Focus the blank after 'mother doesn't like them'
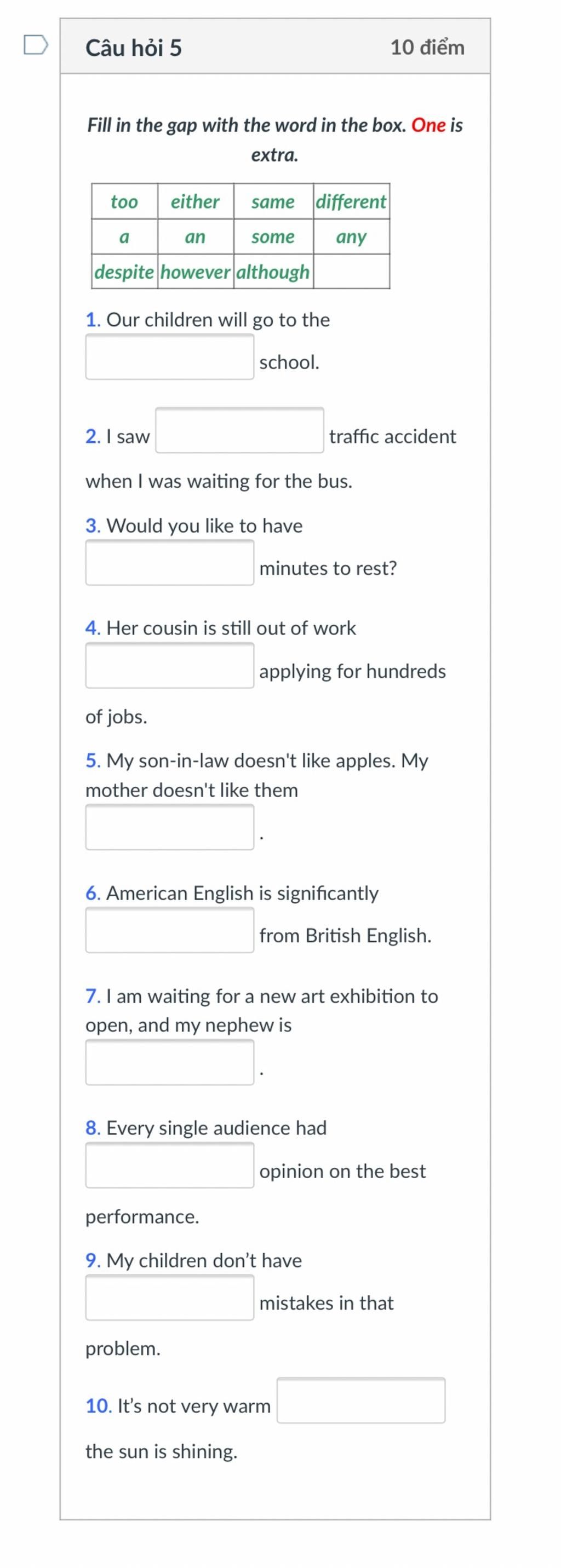 (x=169, y=828)
